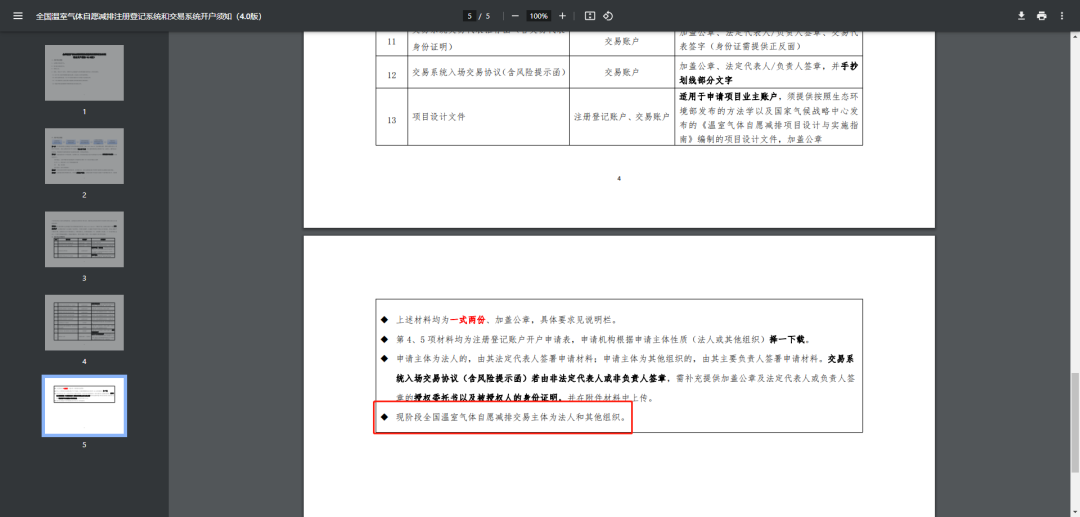Click the zoom out minus icon

pos(515,16)
